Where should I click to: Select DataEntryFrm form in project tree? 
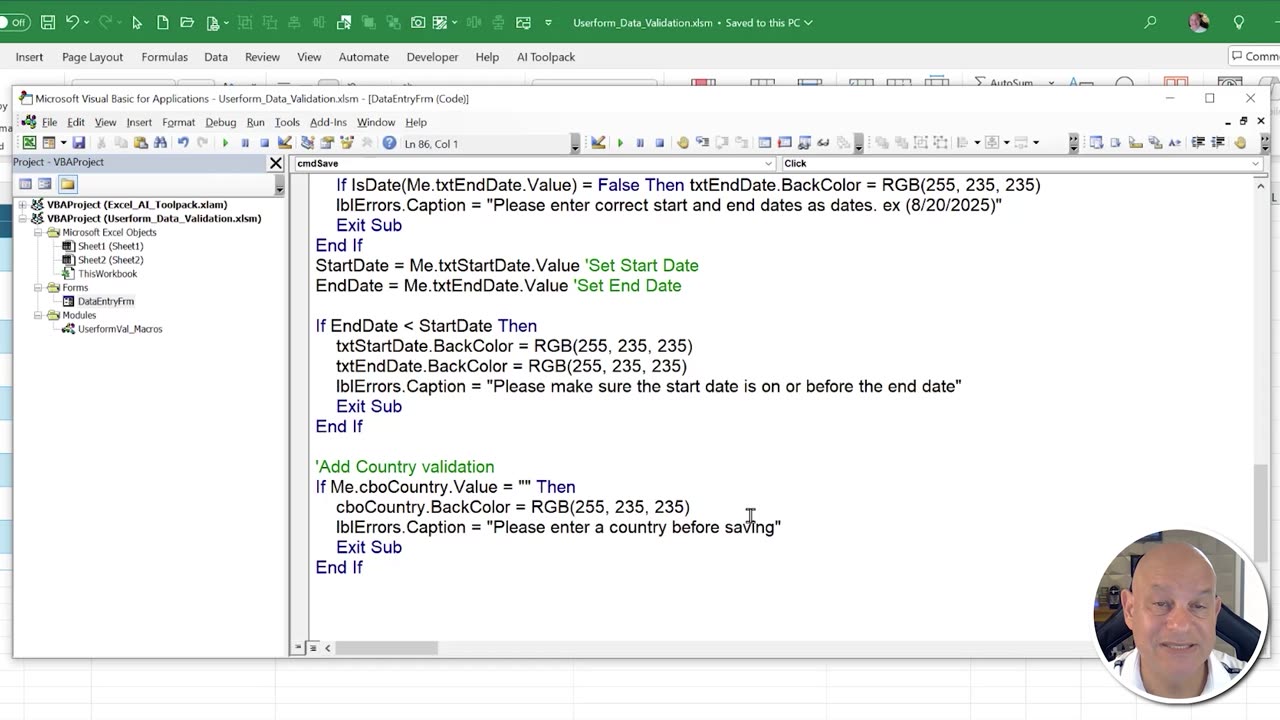pyautogui.click(x=105, y=301)
